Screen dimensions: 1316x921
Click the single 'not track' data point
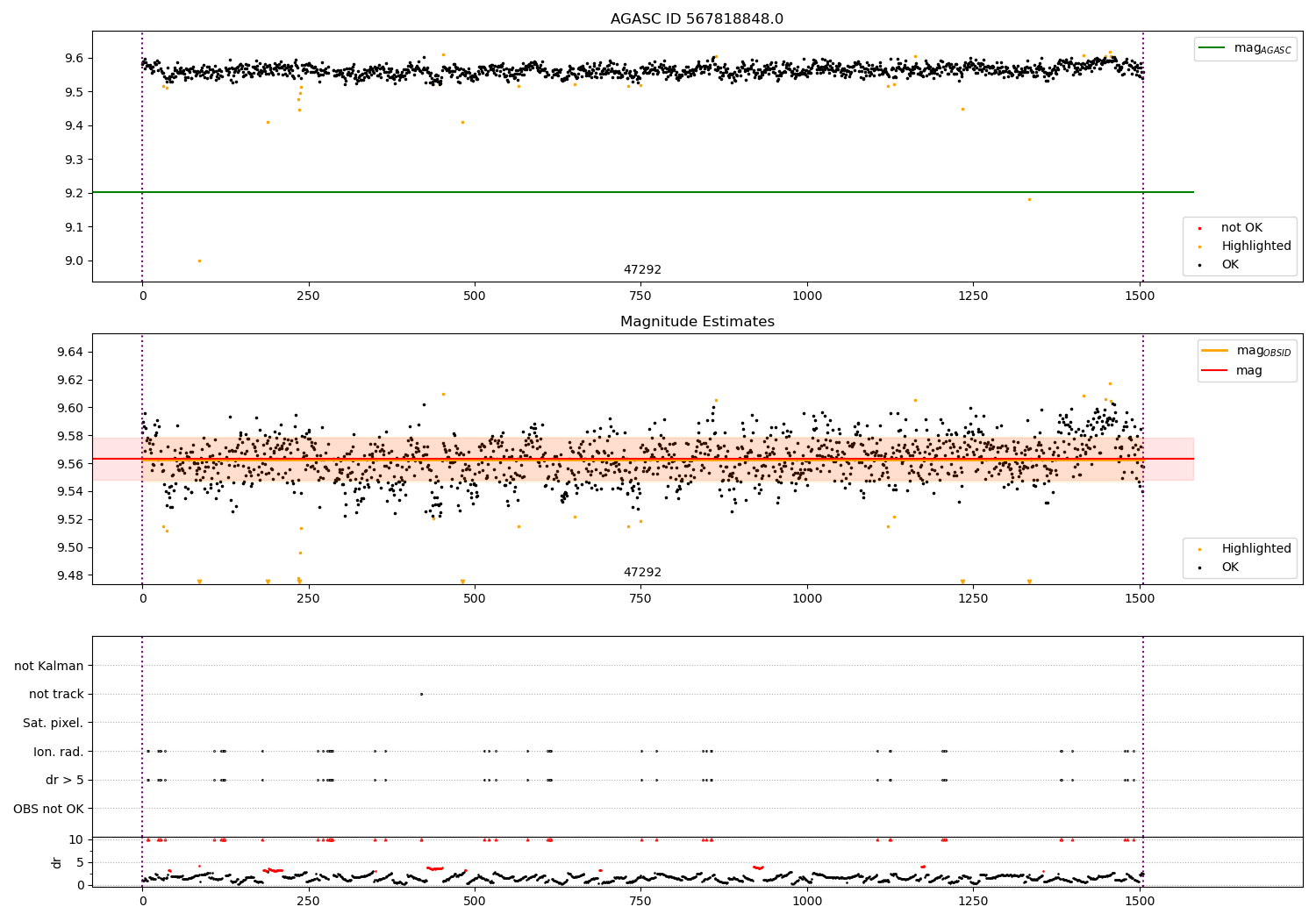421,694
